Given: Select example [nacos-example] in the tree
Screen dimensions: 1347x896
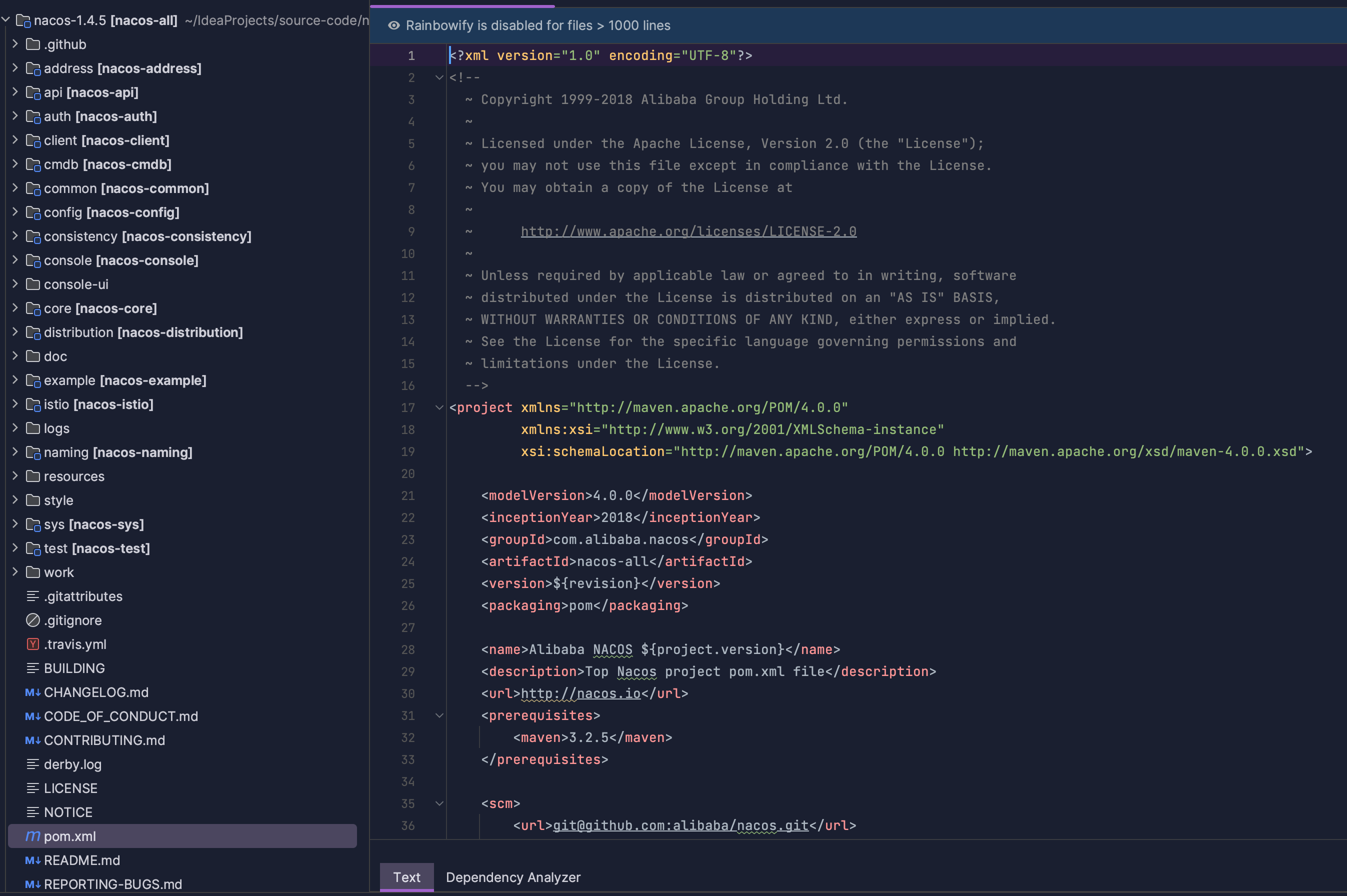Looking at the screenshot, I should (x=182, y=380).
